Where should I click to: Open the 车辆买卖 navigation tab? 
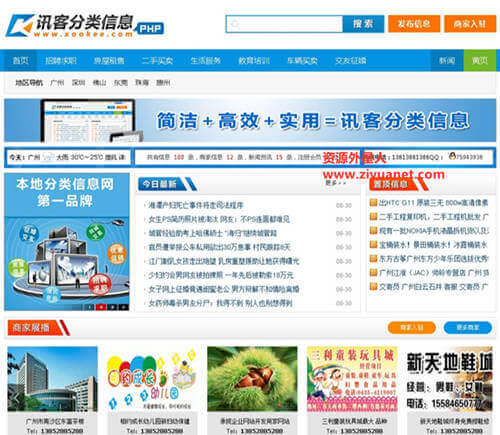coord(302,61)
